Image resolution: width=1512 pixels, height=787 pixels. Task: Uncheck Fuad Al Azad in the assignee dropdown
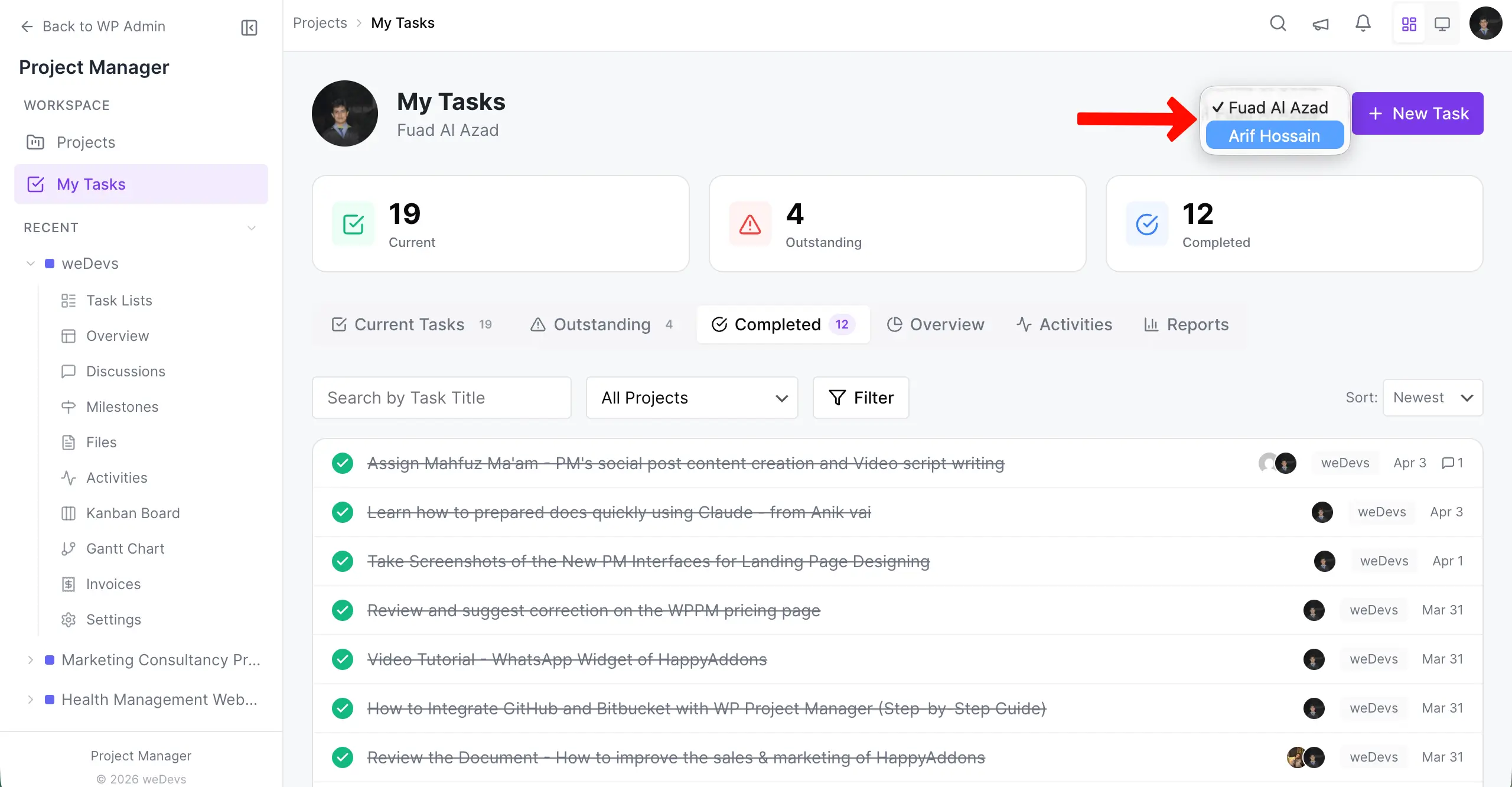coord(1273,107)
